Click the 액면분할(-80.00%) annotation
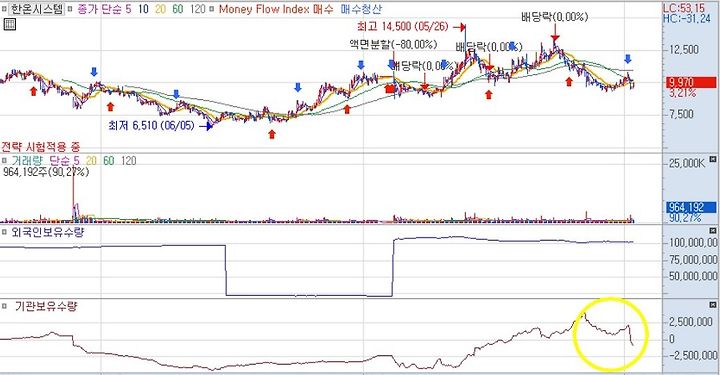 click(393, 45)
